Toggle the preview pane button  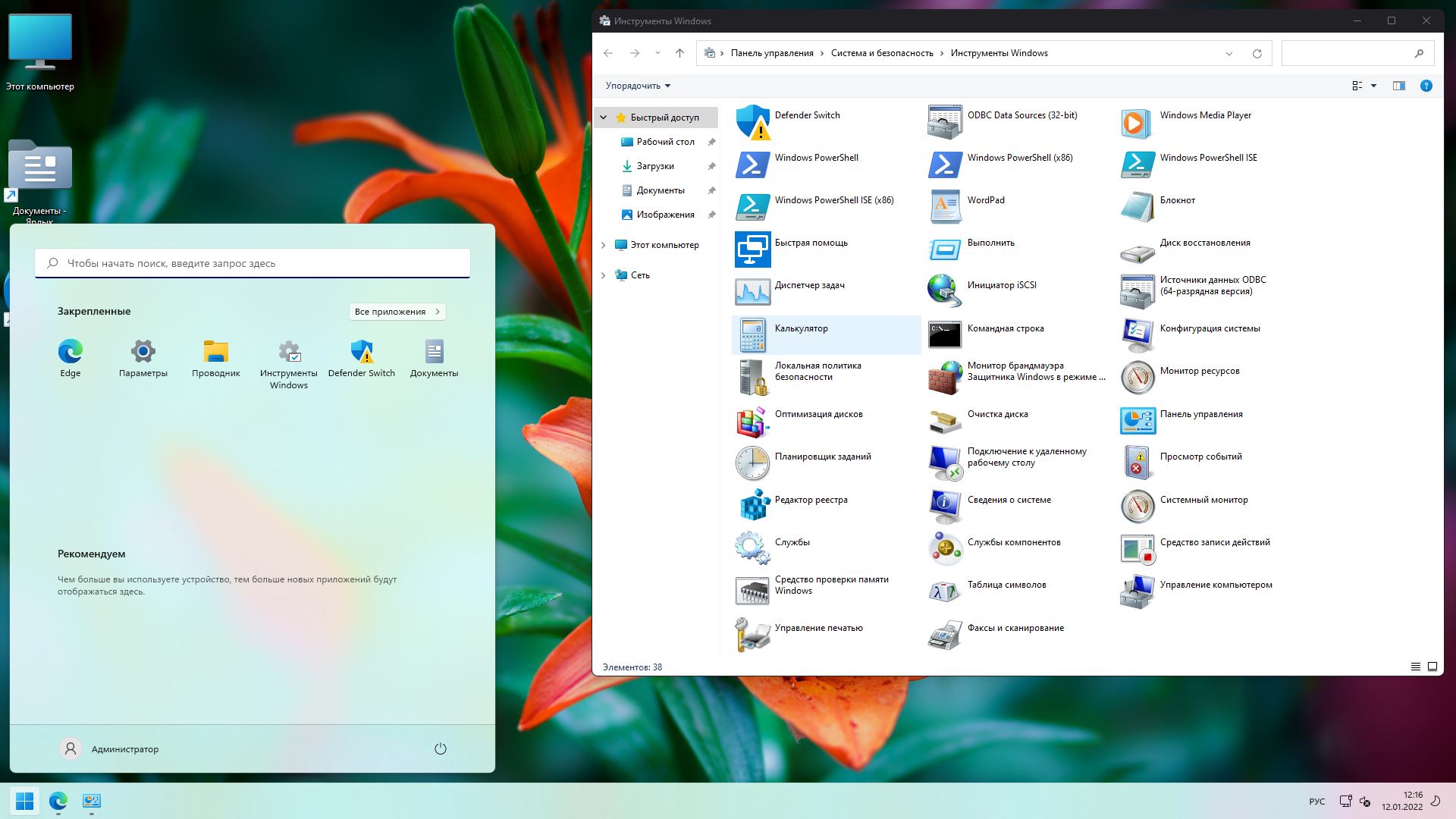[x=1399, y=86]
